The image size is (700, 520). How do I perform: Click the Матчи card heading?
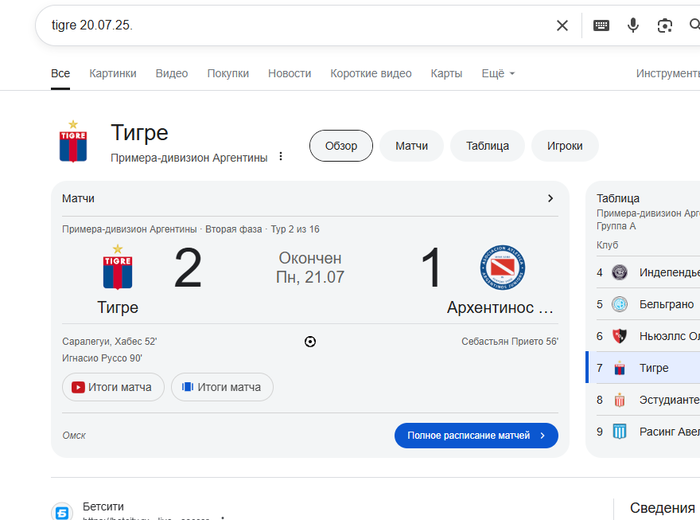click(x=78, y=198)
